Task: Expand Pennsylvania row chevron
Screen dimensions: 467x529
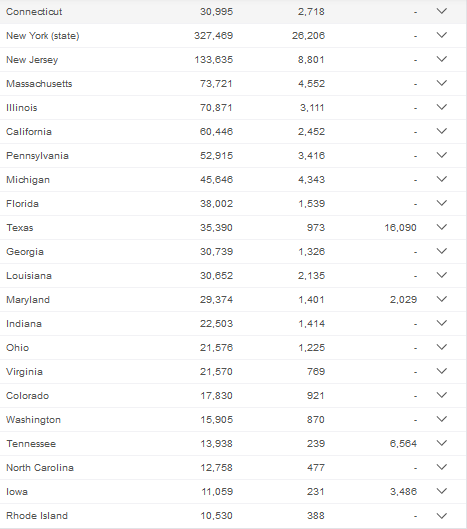Action: 442,155
